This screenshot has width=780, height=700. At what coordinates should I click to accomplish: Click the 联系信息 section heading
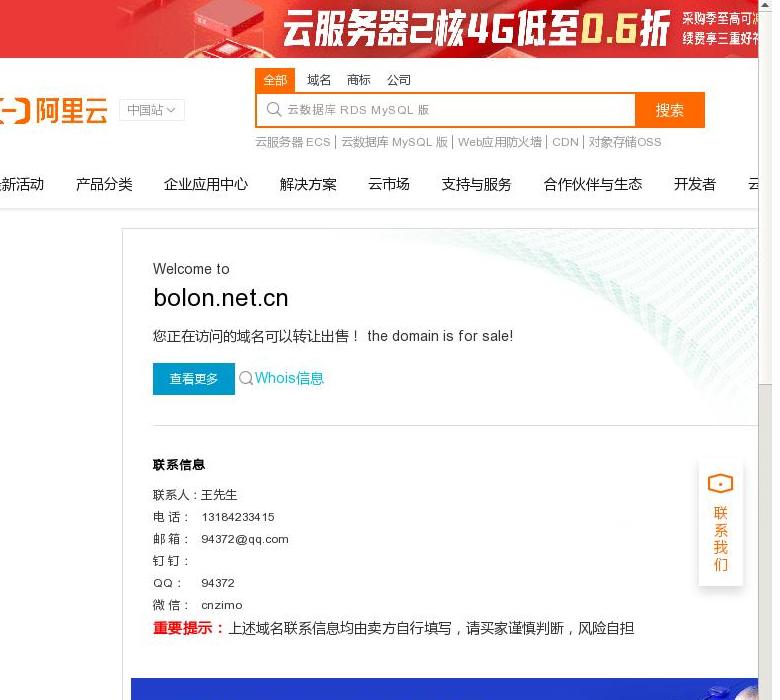click(179, 465)
